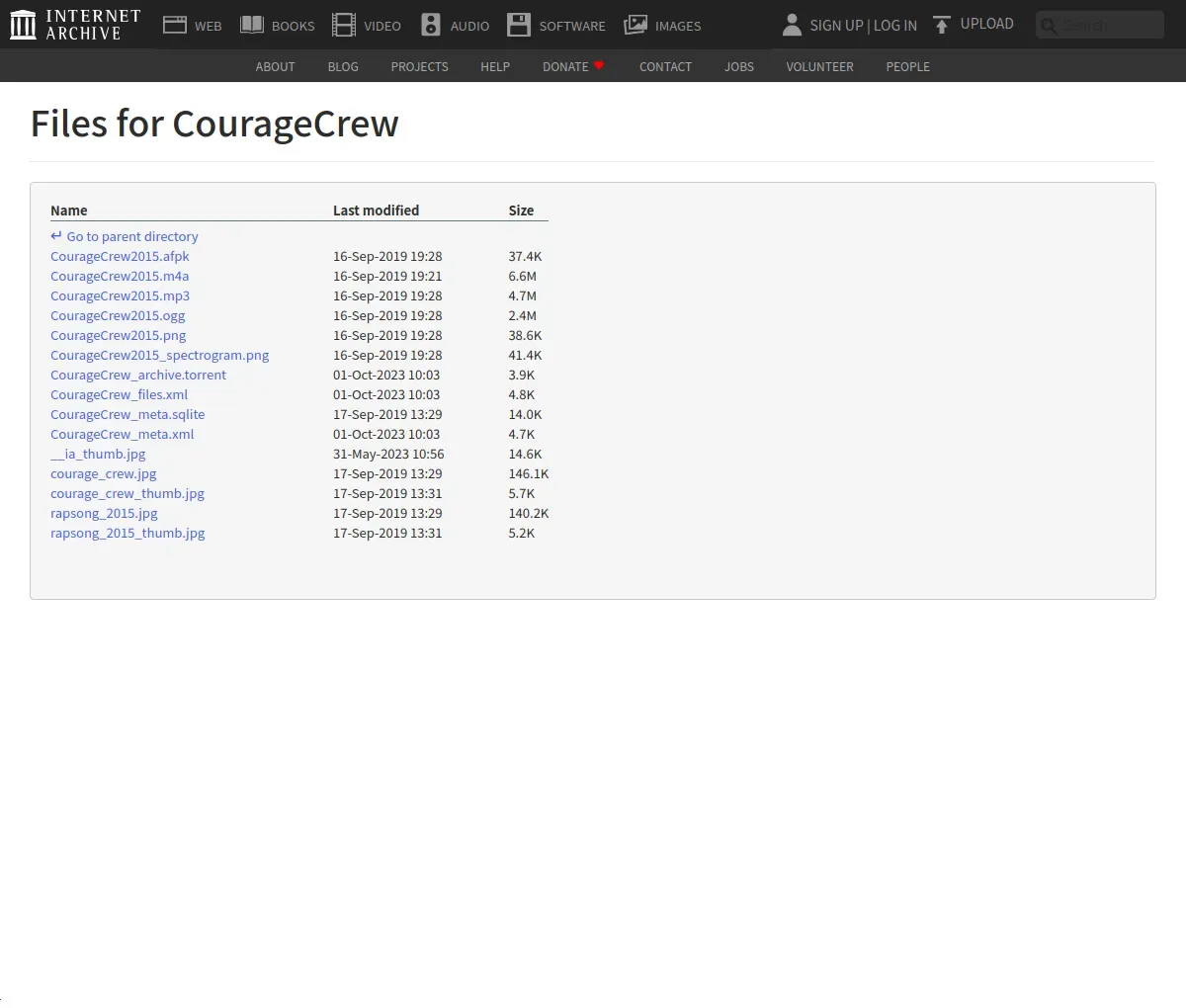The width and height of the screenshot is (1186, 1008).
Task: Open CourageCrew2015_spectrogram.png image
Action: tap(159, 356)
